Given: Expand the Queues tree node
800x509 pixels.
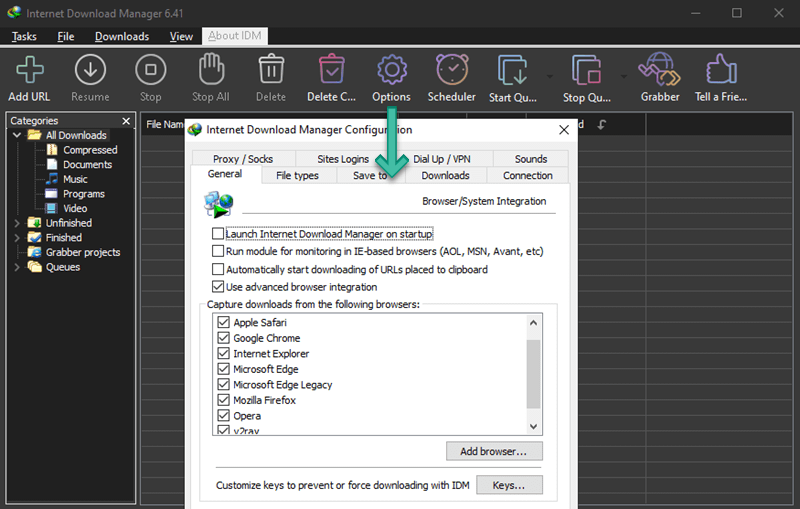Looking at the screenshot, I should [17, 267].
